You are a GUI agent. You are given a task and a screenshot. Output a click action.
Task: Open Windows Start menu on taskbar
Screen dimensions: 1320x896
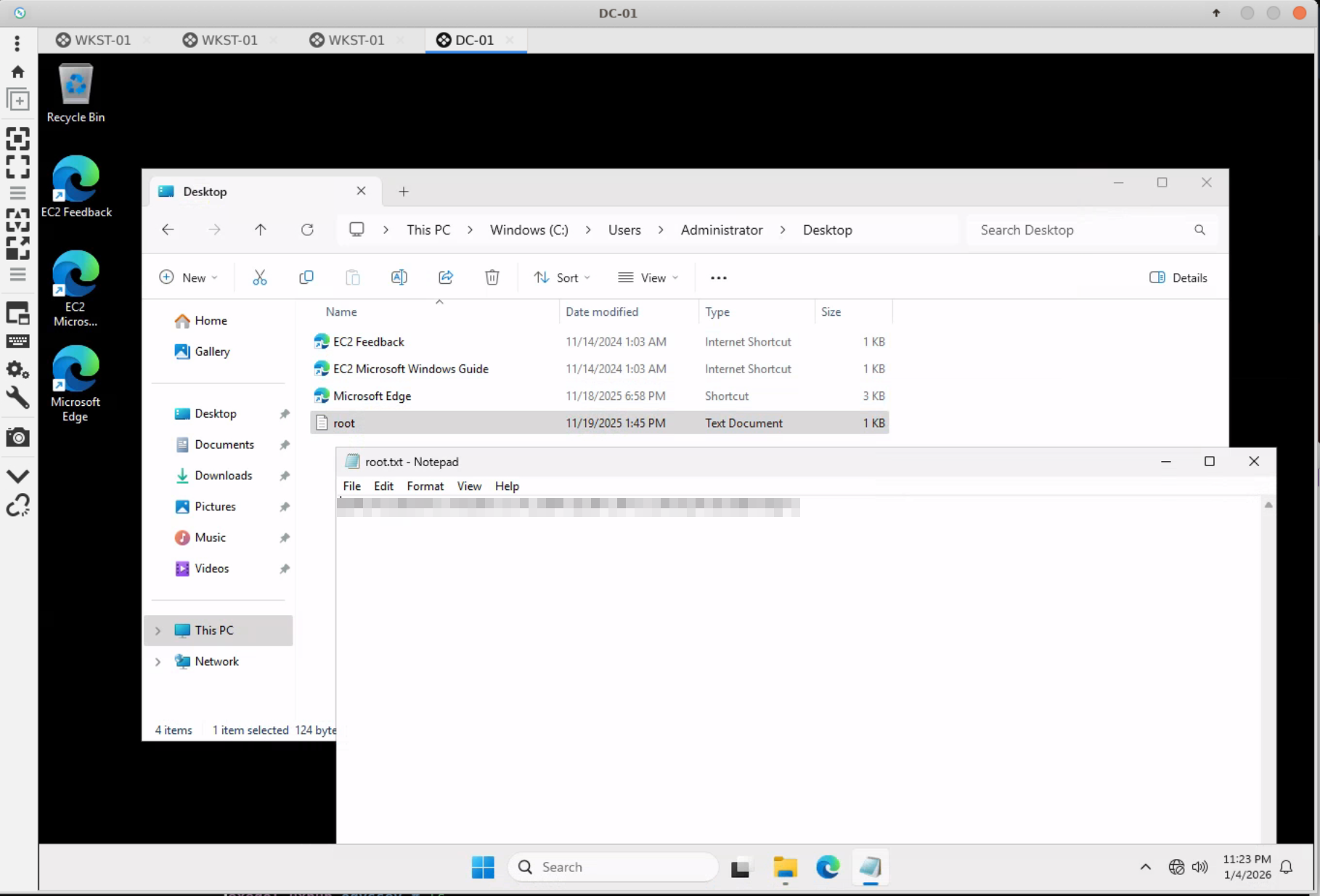pos(483,867)
